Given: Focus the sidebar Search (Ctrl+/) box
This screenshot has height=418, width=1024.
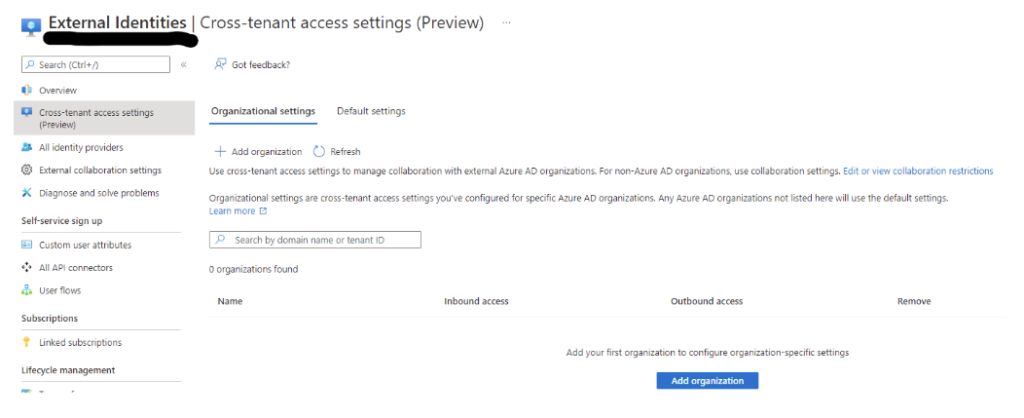Looking at the screenshot, I should 96,65.
